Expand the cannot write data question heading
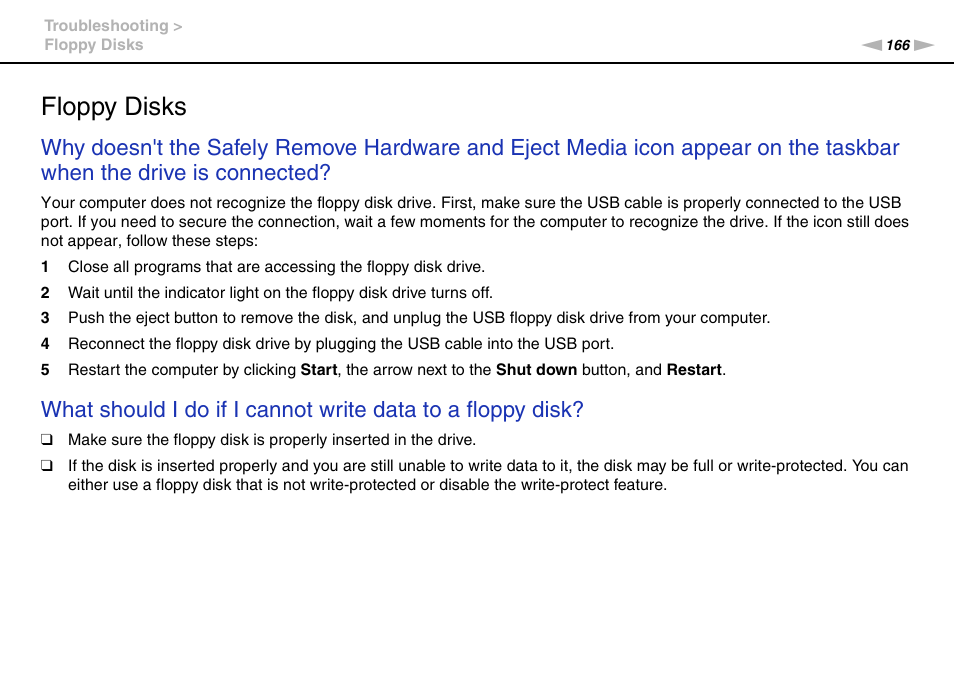 312,410
